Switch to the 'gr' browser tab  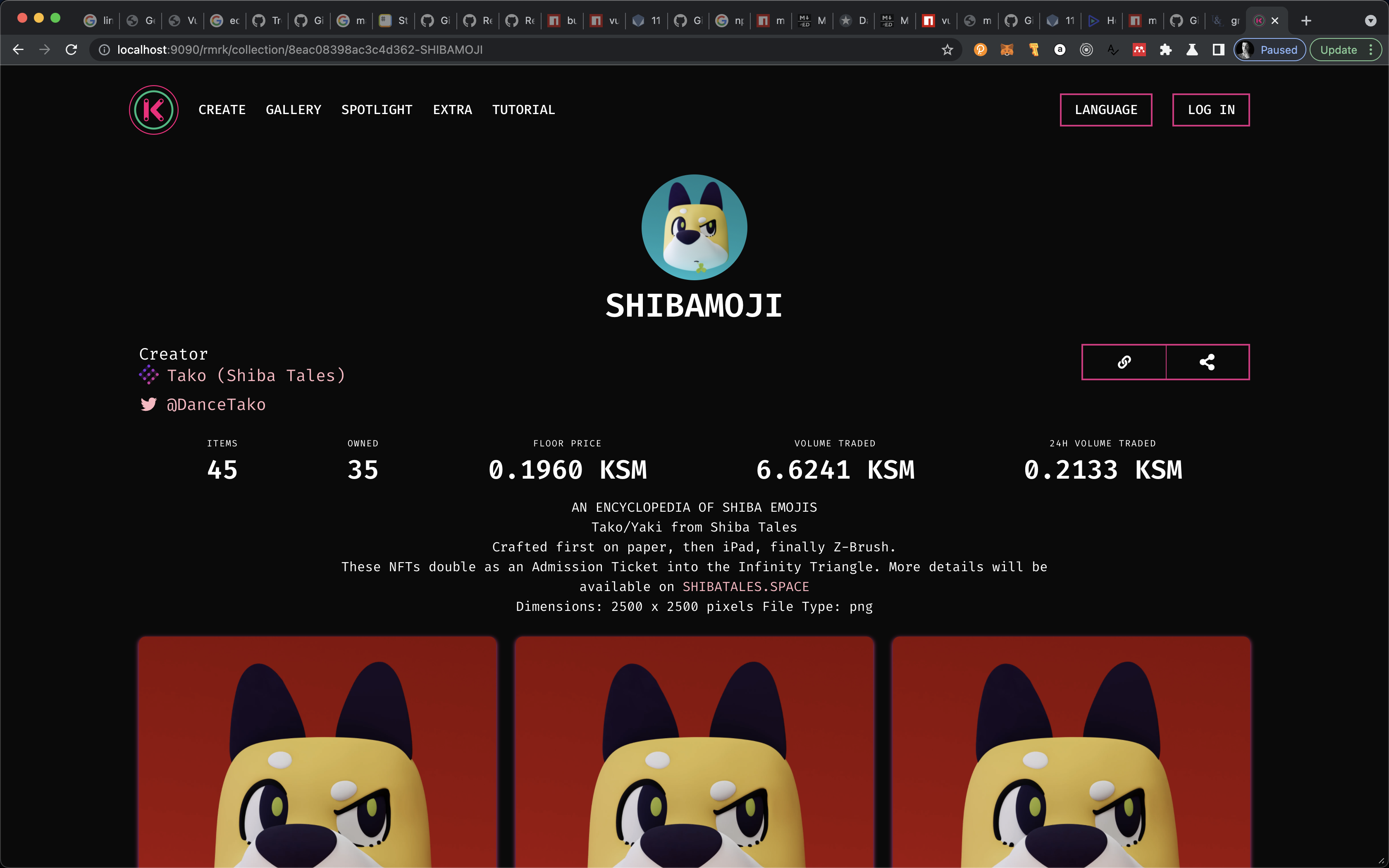[1226, 21]
